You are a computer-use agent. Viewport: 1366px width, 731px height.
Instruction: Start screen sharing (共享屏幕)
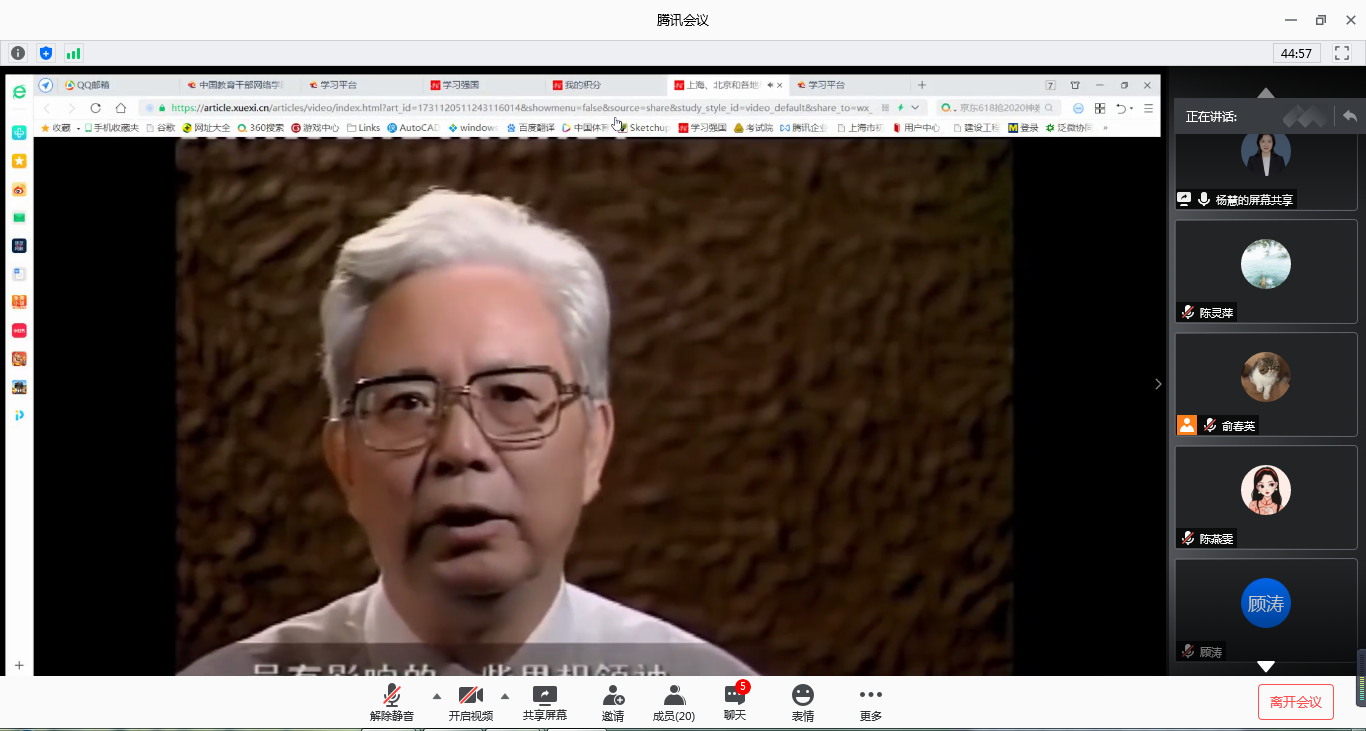click(544, 703)
